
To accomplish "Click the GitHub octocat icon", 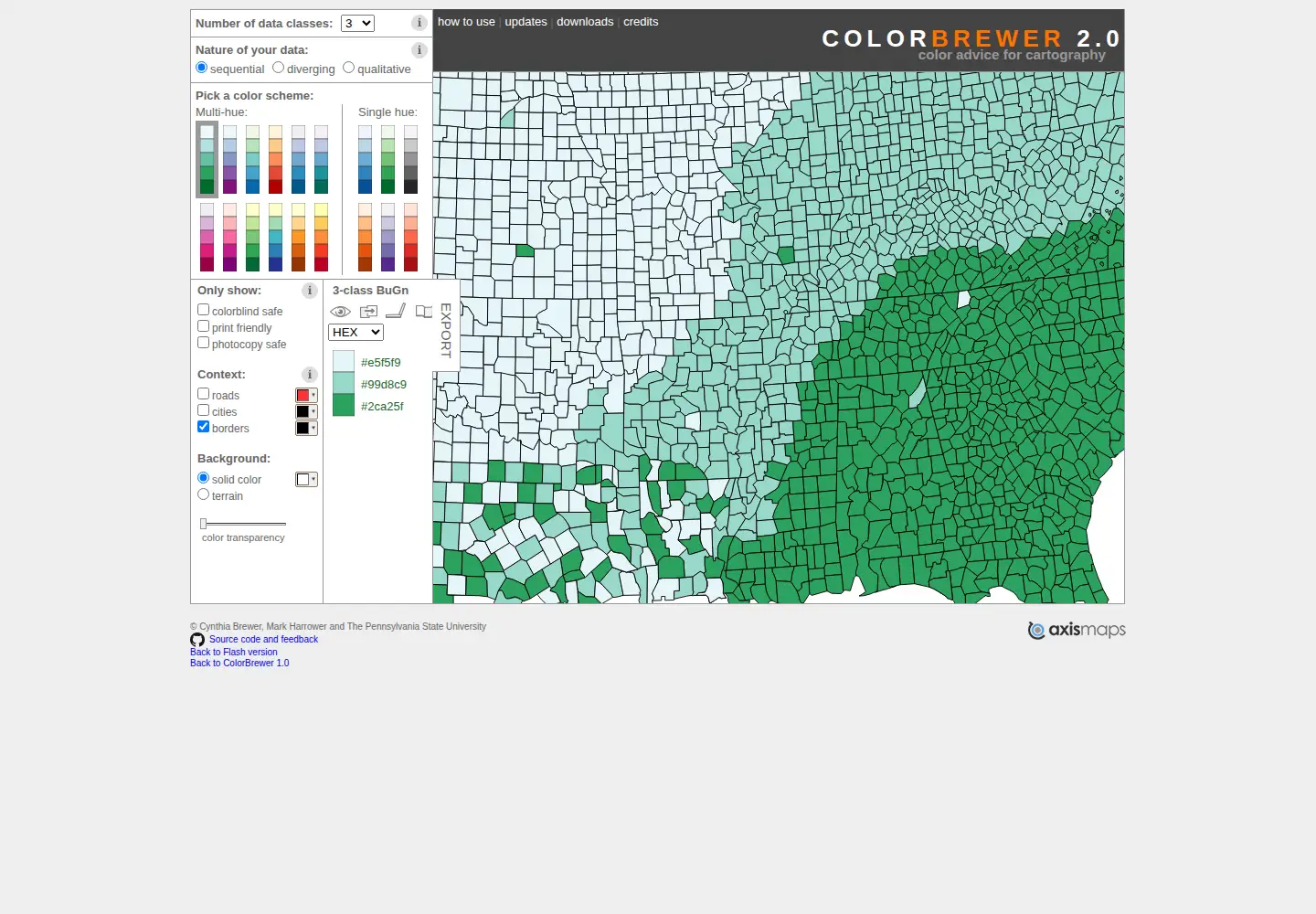I will (x=197, y=640).
